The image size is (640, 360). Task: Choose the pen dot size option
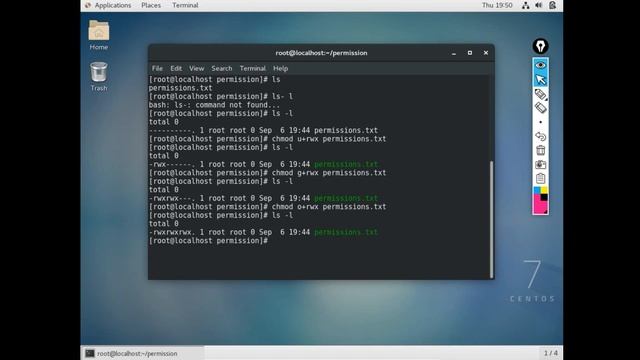pos(540,122)
